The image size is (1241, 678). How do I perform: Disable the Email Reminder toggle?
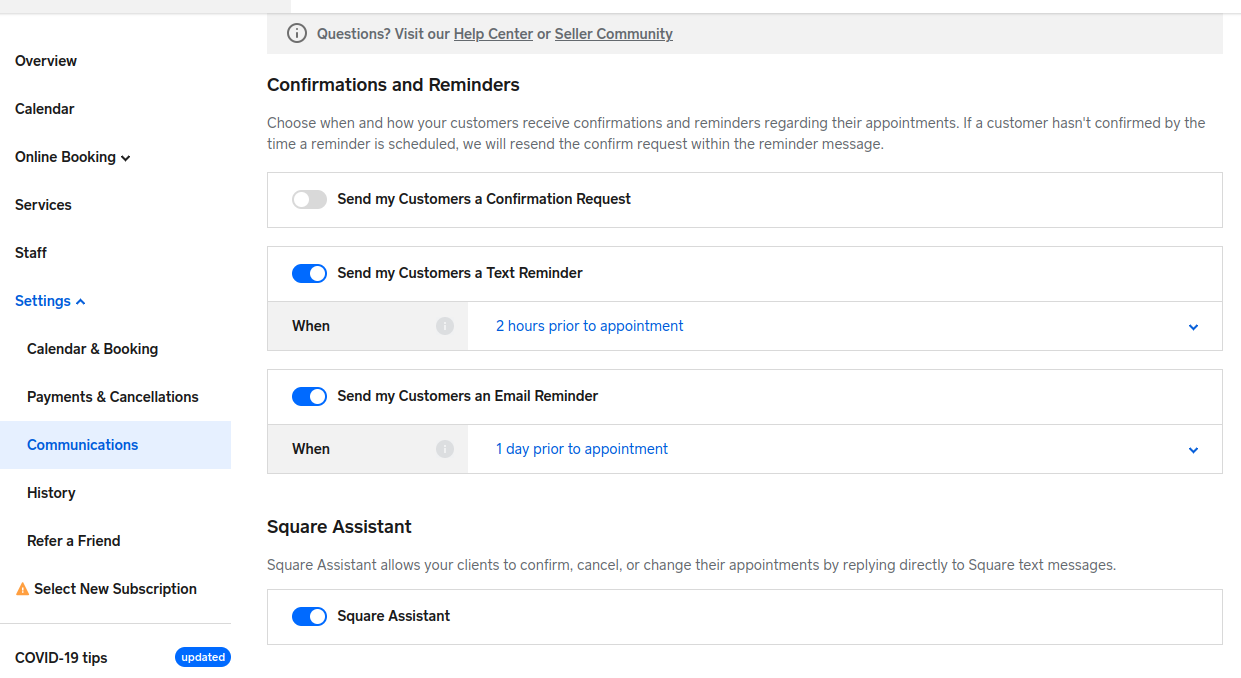pyautogui.click(x=309, y=396)
